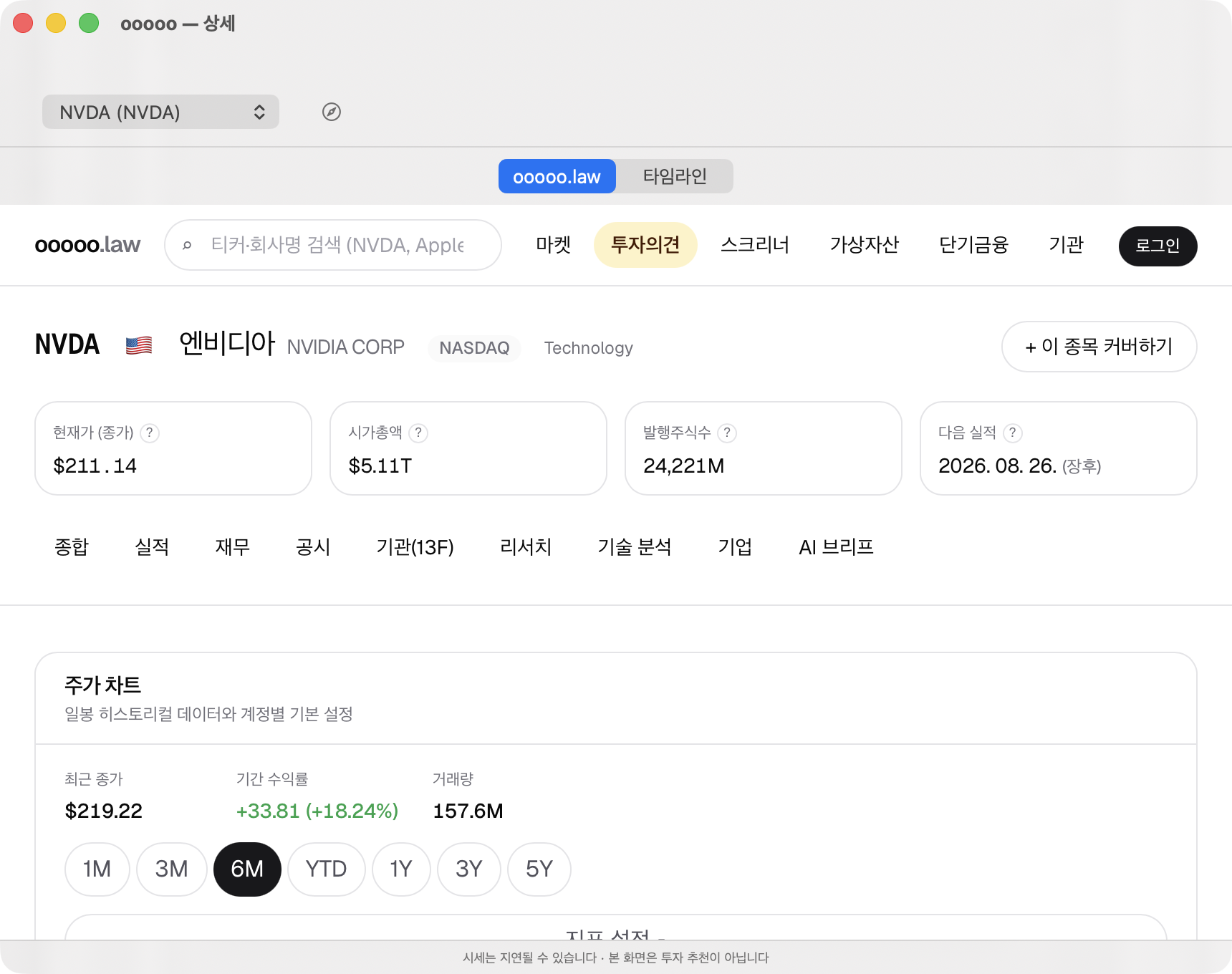The width and height of the screenshot is (1232, 974).
Task: Click the $219.22 recent close value
Action: pyautogui.click(x=104, y=811)
